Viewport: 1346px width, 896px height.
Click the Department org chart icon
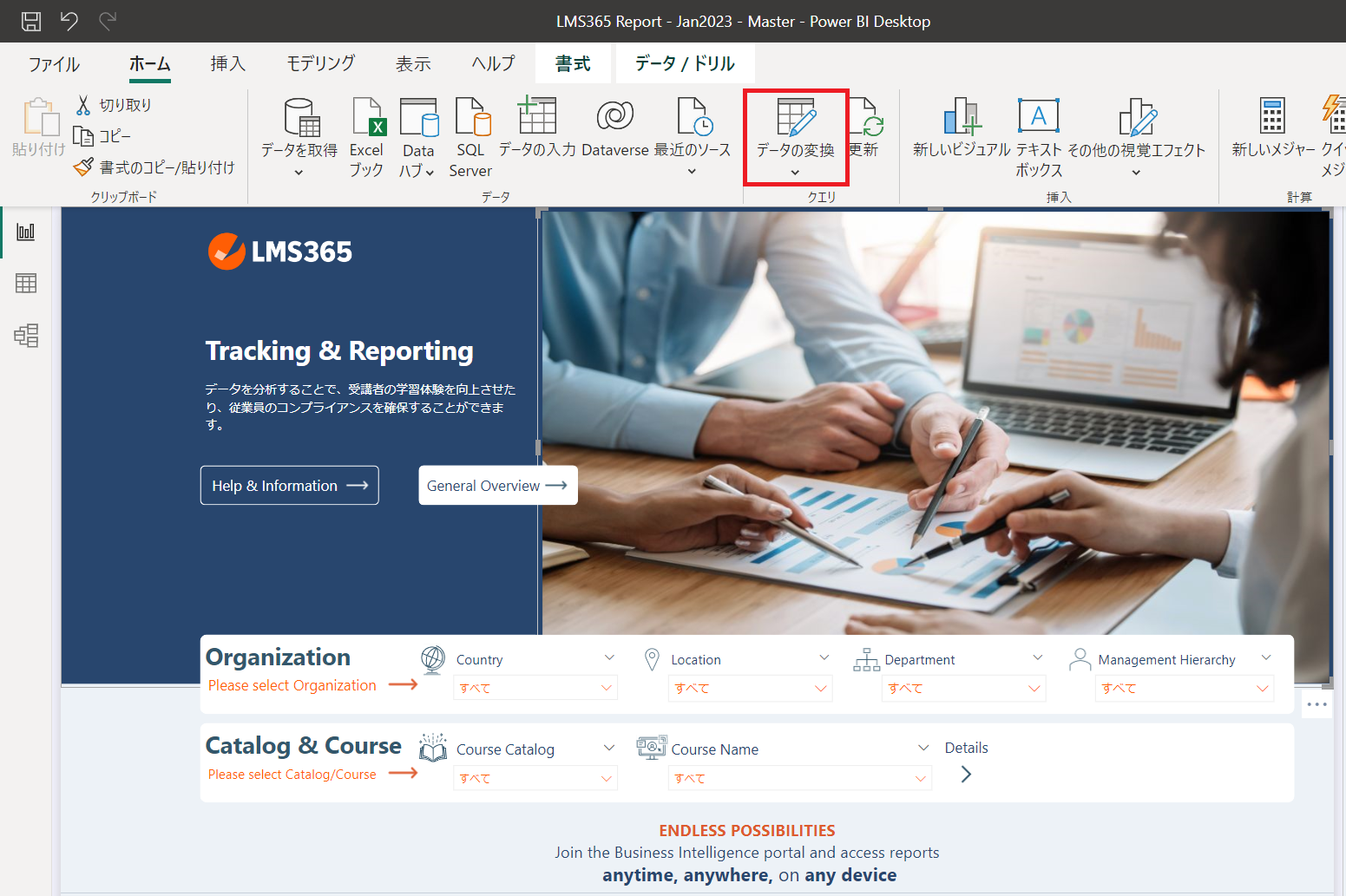(x=866, y=660)
